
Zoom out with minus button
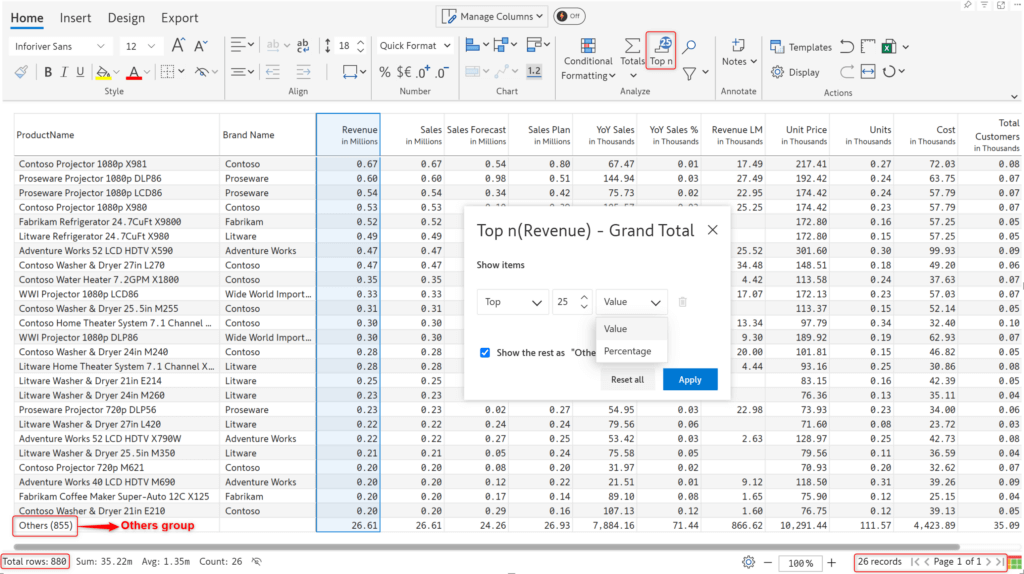tap(768, 562)
